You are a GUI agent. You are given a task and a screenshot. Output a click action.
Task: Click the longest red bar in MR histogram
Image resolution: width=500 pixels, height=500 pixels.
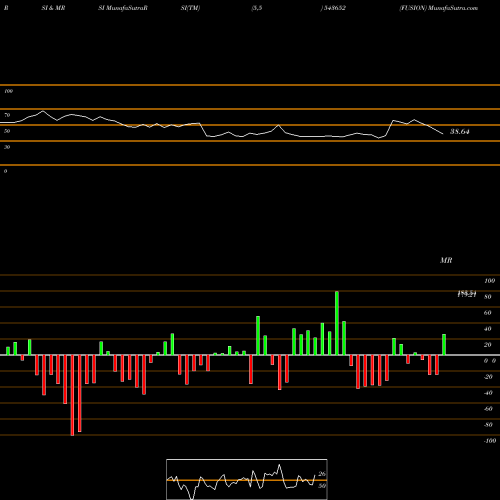click(72, 395)
